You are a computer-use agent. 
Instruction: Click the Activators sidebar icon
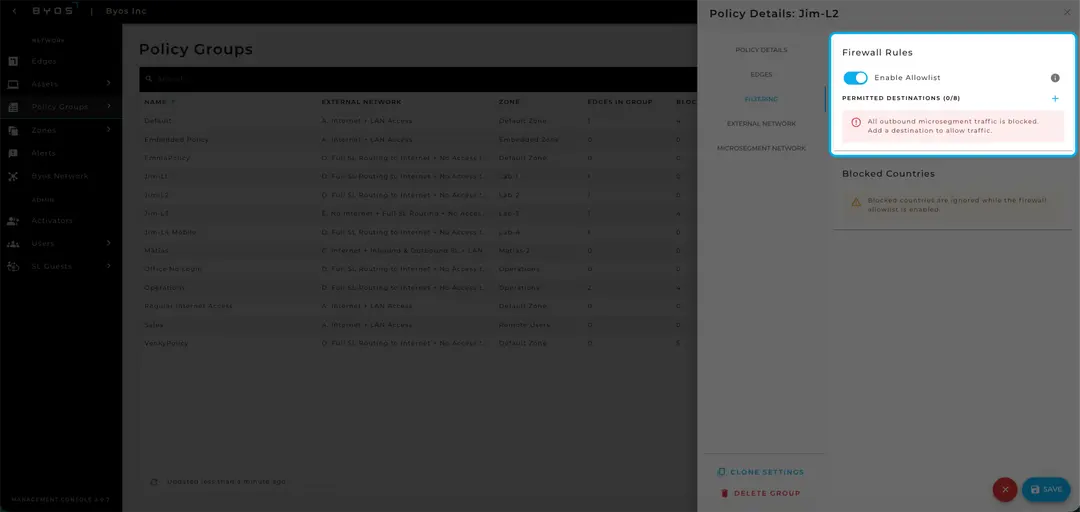point(13,221)
